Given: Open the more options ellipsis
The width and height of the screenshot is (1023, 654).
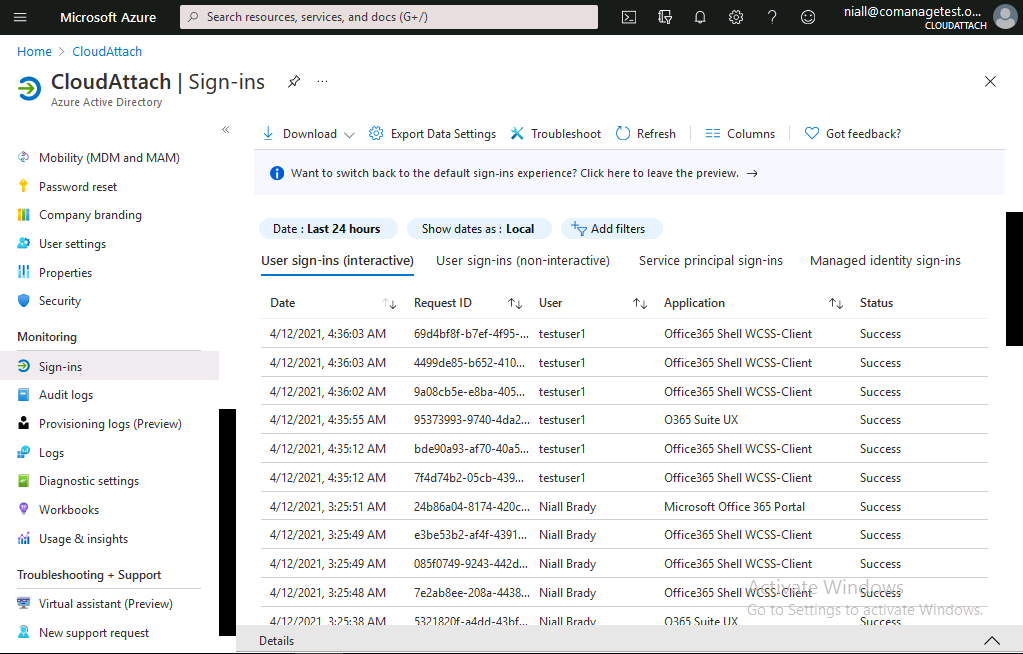Looking at the screenshot, I should 322,82.
